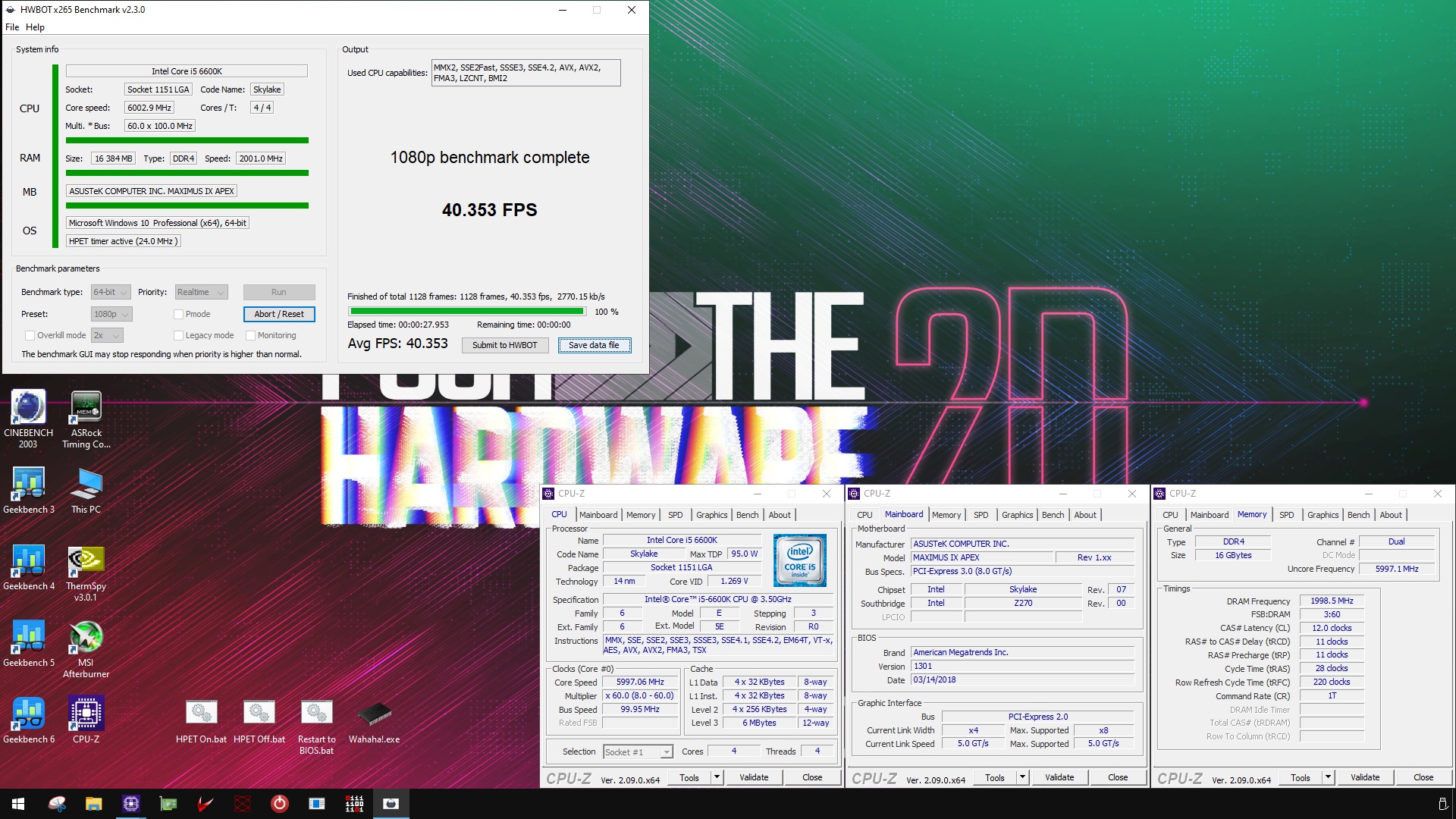Select the Geekbench 3 desktop icon
The image size is (1456, 819).
click(x=29, y=490)
